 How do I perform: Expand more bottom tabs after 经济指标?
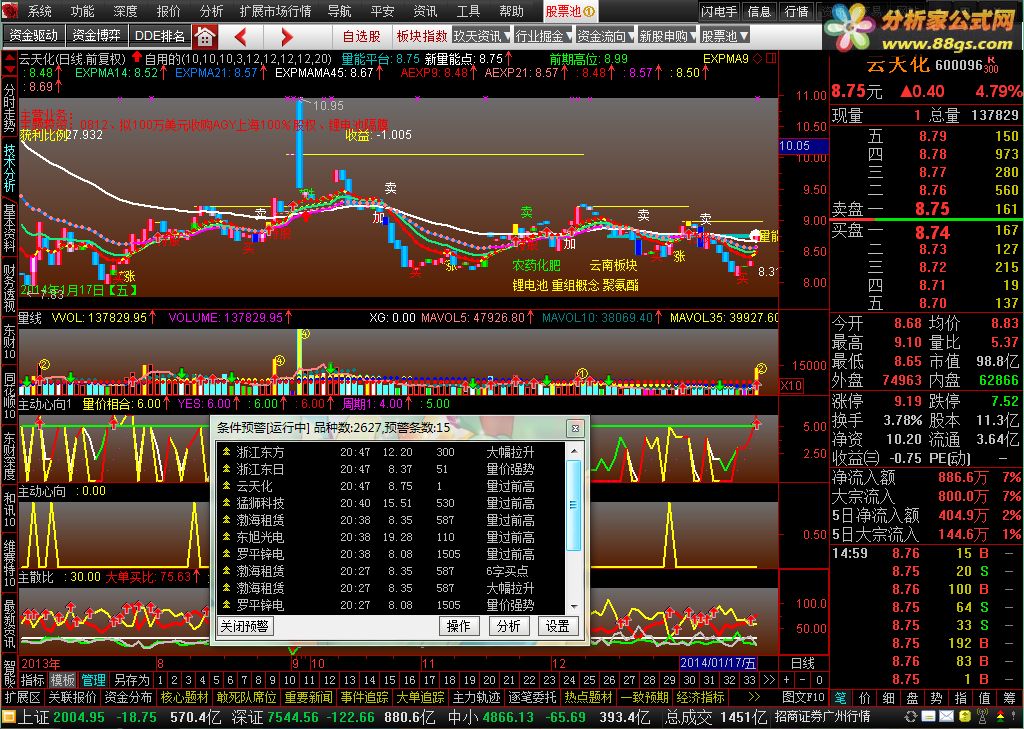(x=754, y=697)
